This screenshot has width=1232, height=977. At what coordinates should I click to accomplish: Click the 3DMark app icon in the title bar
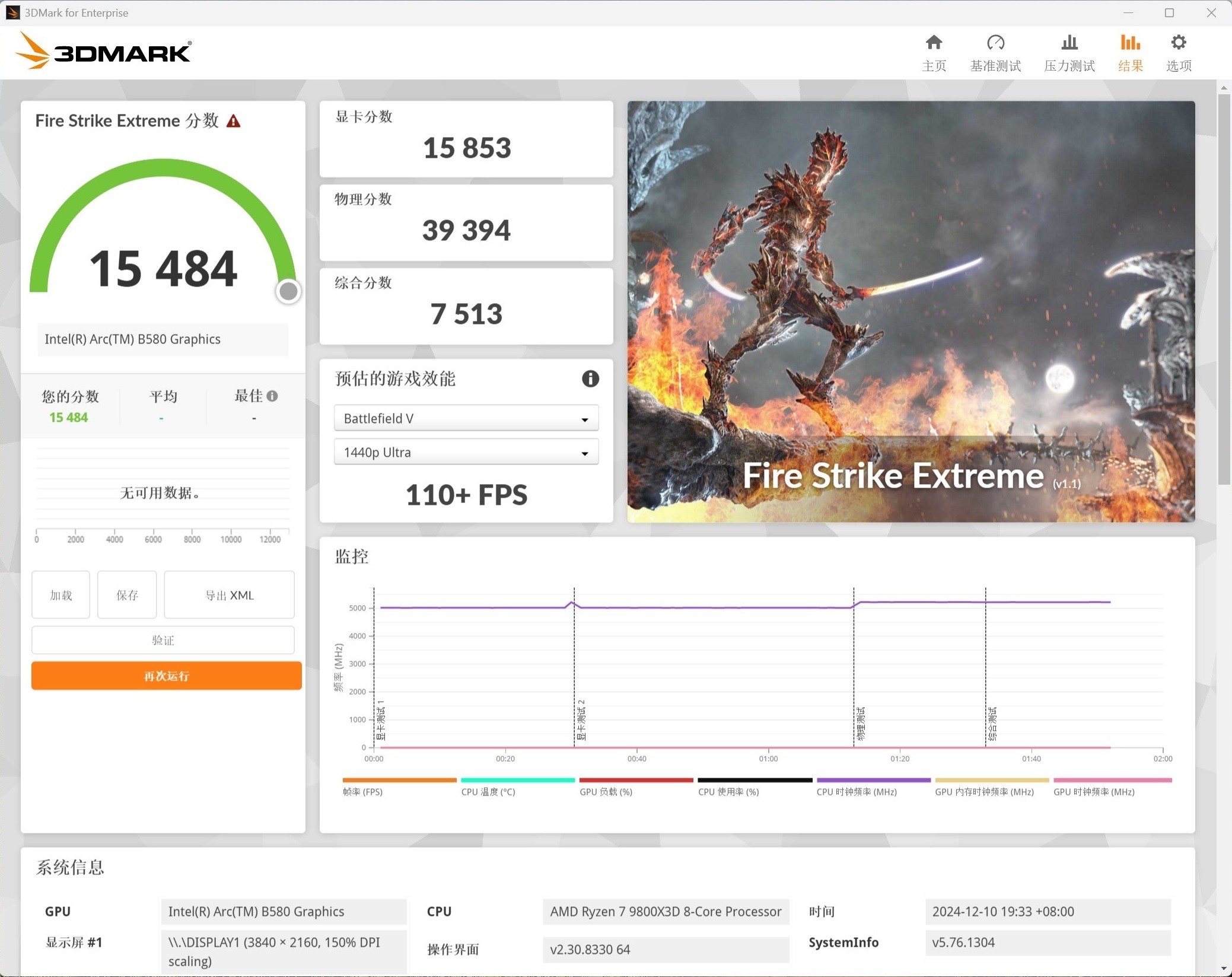coord(12,12)
